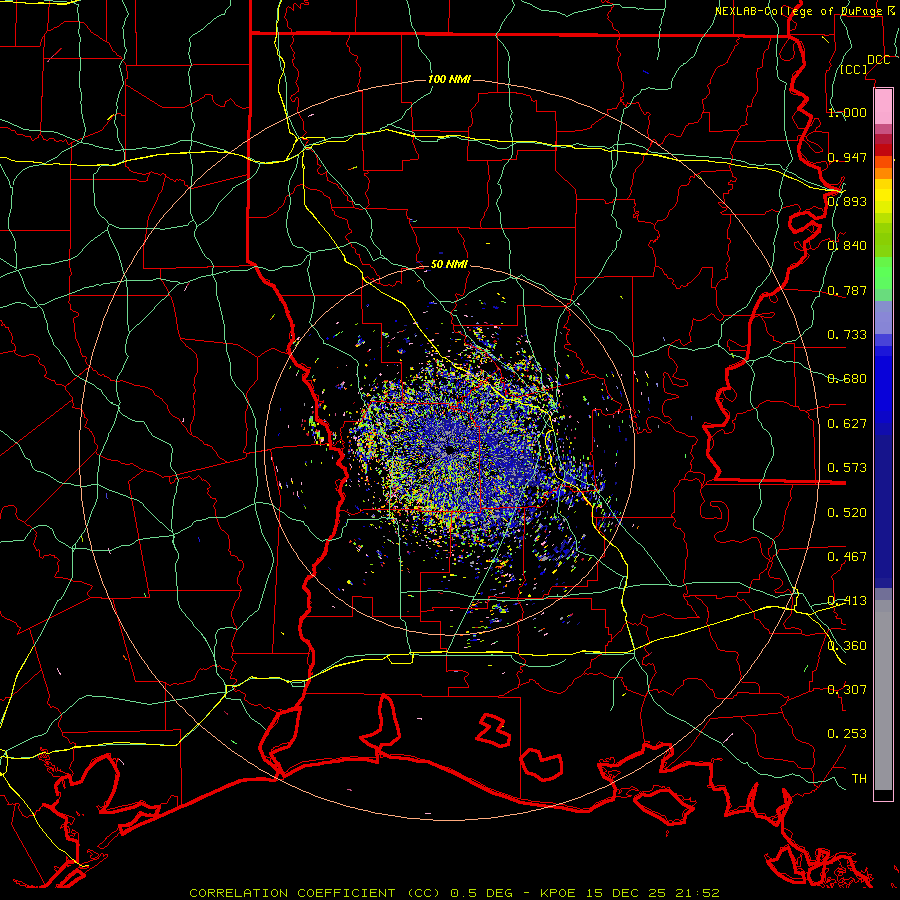Select the 0.467 legend value
This screenshot has height=900, width=900.
(847, 557)
